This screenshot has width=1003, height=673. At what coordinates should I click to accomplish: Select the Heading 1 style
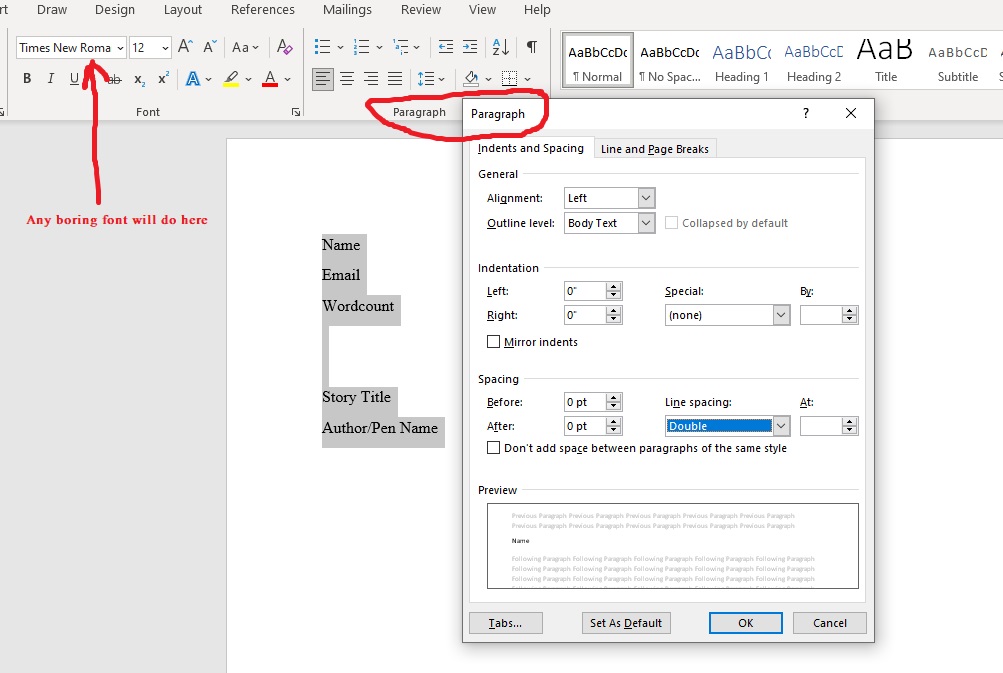pos(741,60)
